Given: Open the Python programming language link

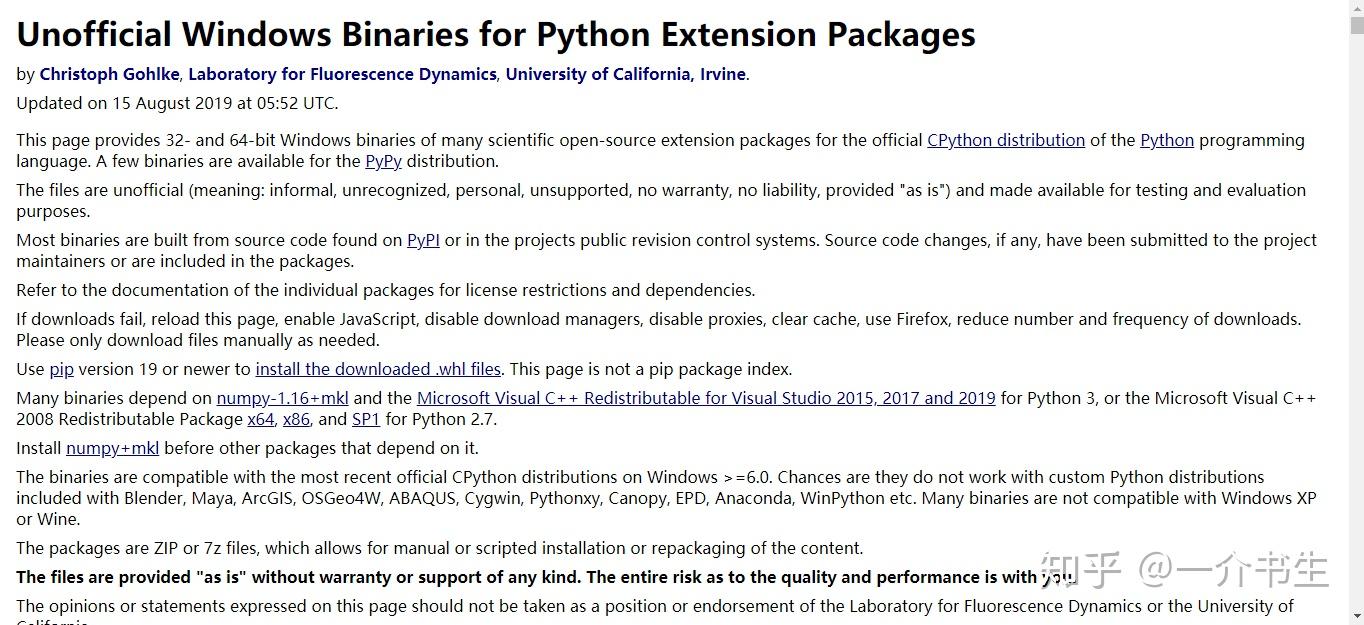Looking at the screenshot, I should (x=1166, y=140).
